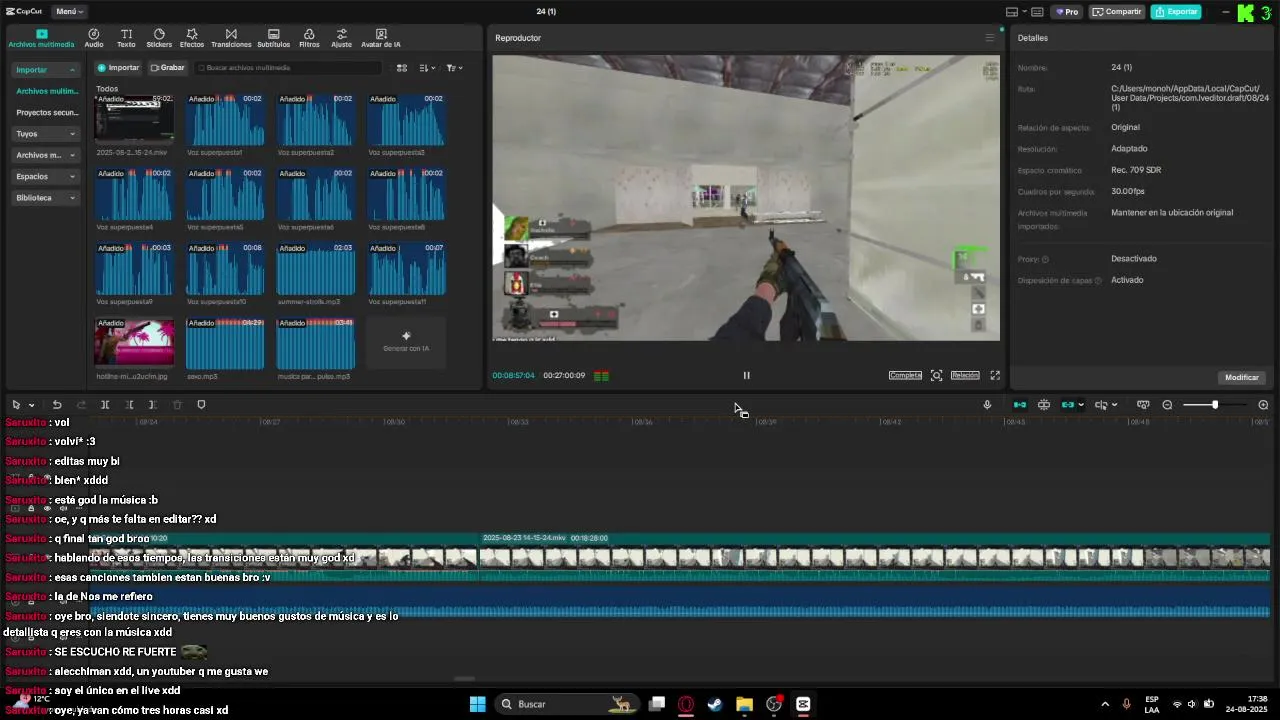1280x720 pixels.
Task: Pause playback in the player
Action: coord(746,375)
